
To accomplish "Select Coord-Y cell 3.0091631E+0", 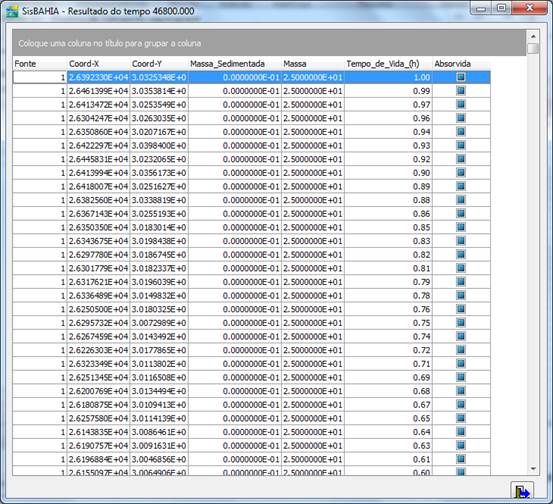I will 159,446.
